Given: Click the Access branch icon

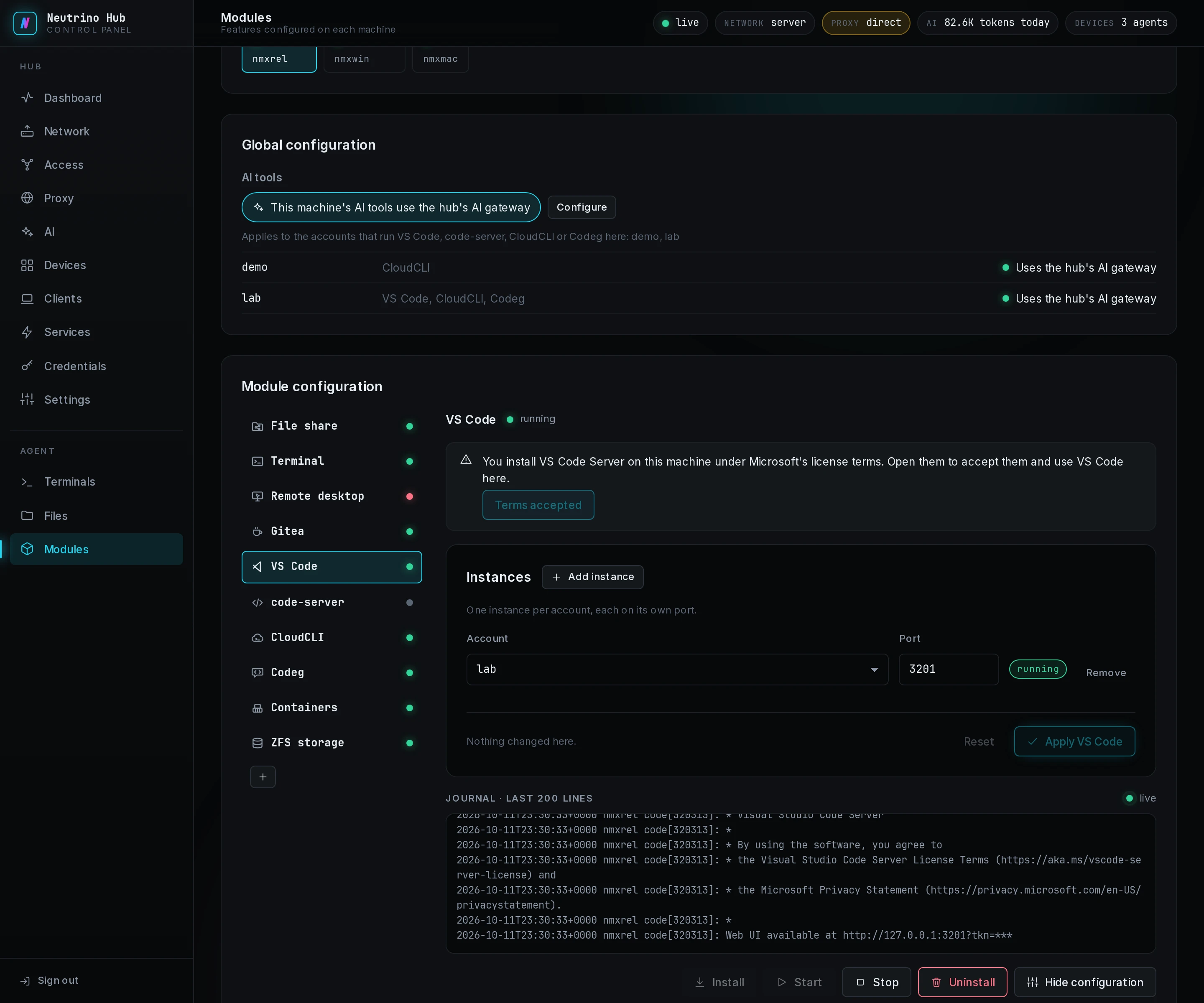Looking at the screenshot, I should point(27,165).
